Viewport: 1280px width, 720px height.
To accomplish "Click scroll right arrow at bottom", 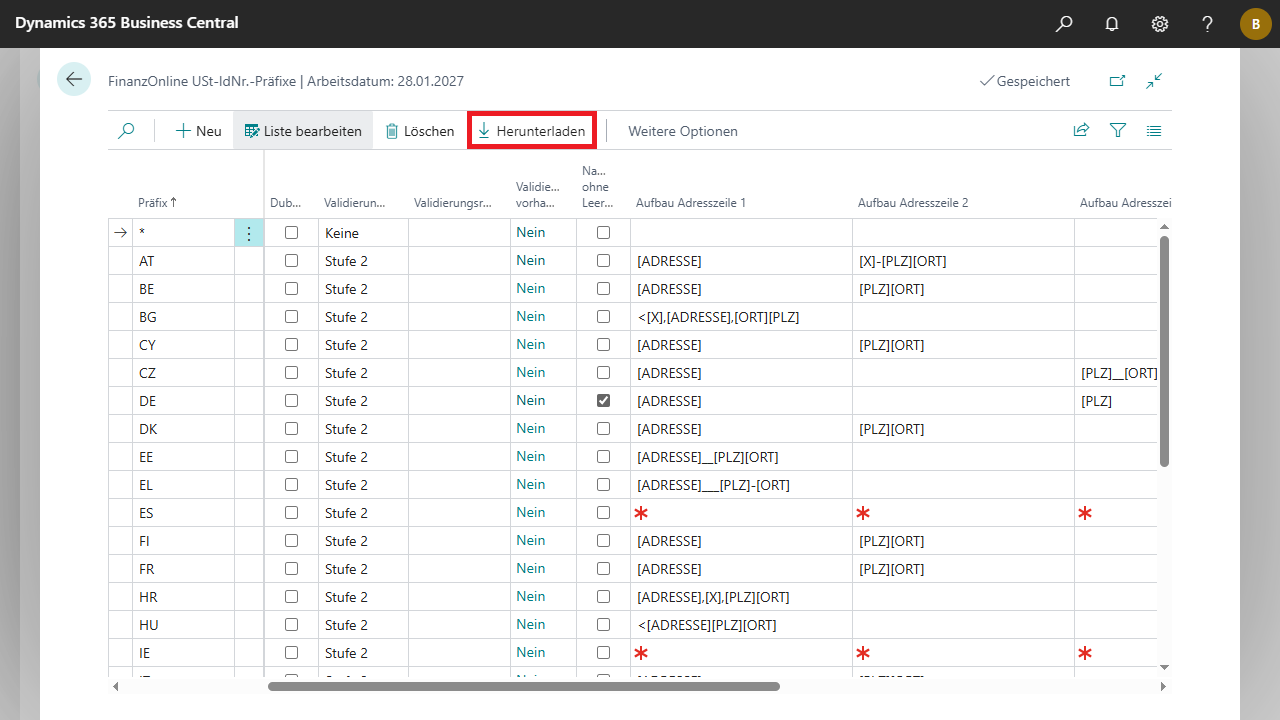I will pos(1163,687).
